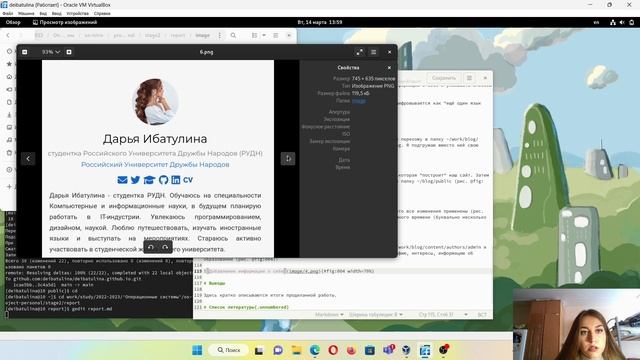Enter fullscreen mode in image viewer
This screenshot has height=360, width=640.
359,52
